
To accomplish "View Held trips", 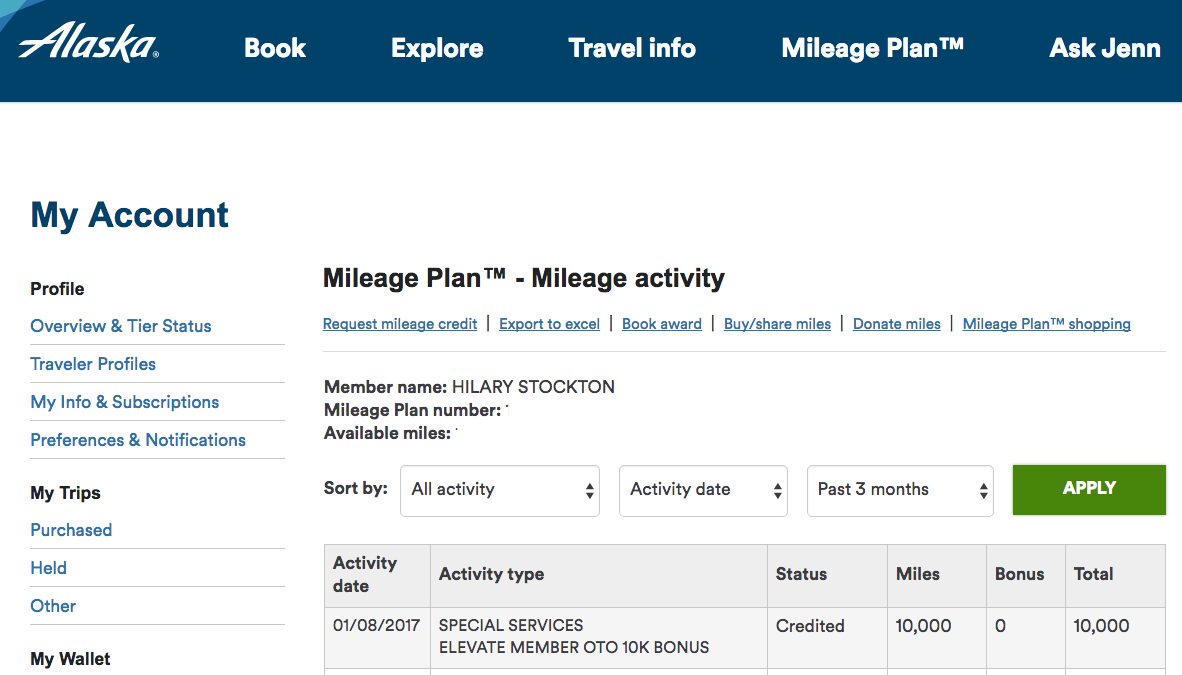I will (48, 568).
